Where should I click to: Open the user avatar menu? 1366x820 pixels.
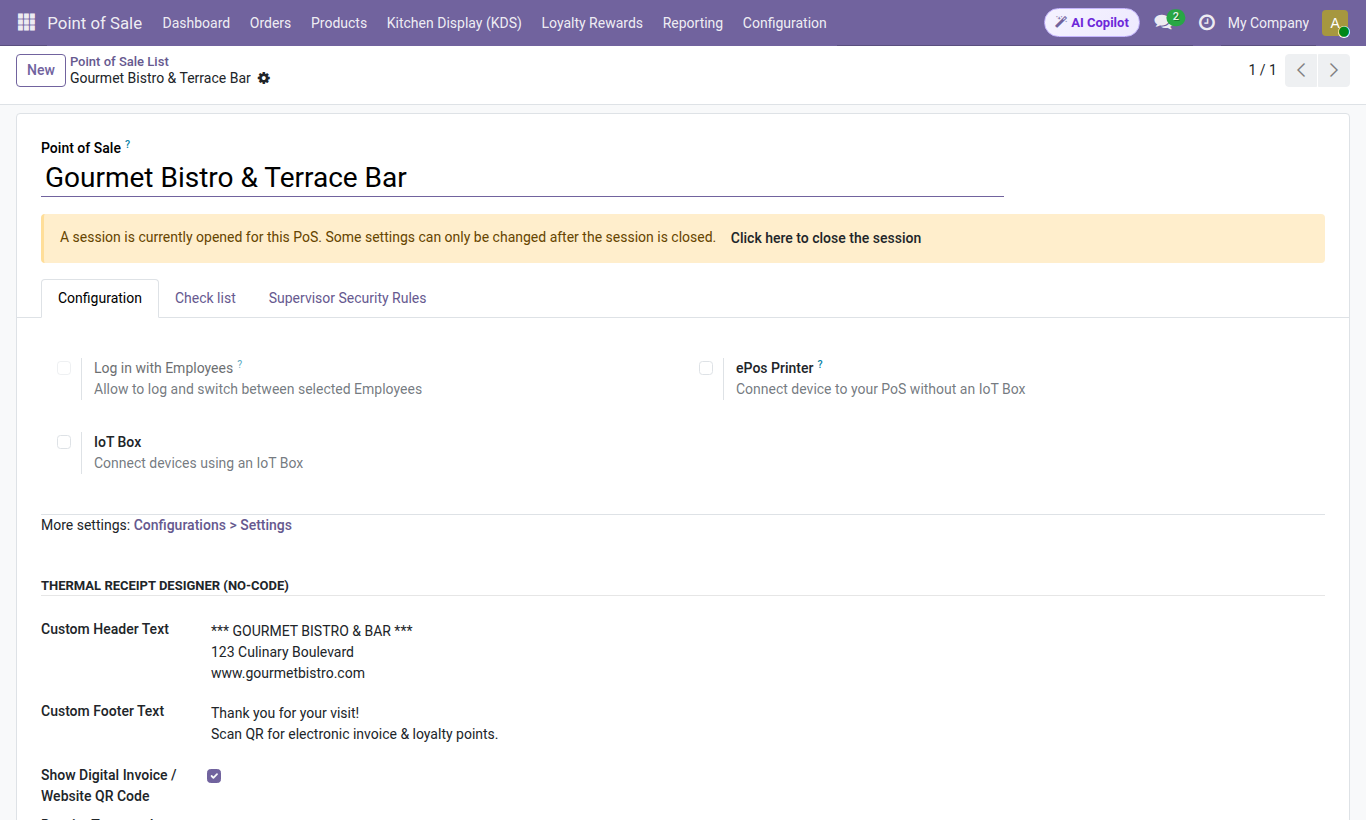[x=1335, y=23]
